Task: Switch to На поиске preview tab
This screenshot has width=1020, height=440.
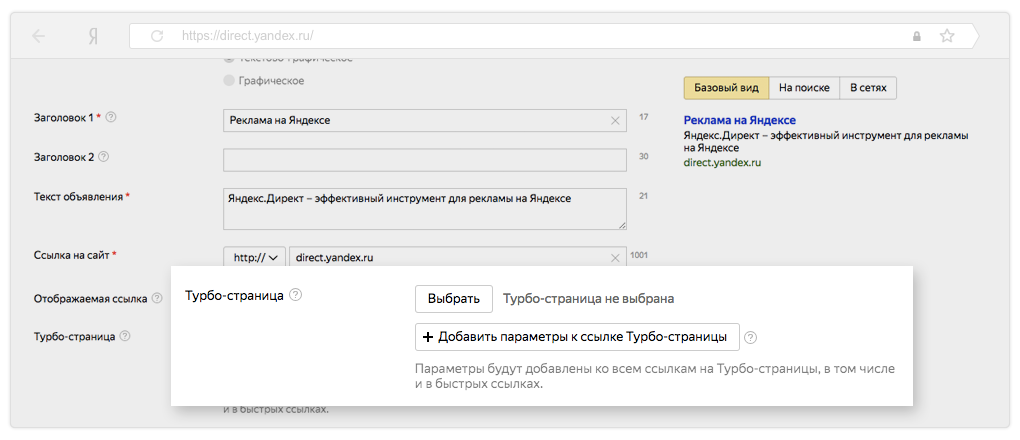Action: [804, 88]
